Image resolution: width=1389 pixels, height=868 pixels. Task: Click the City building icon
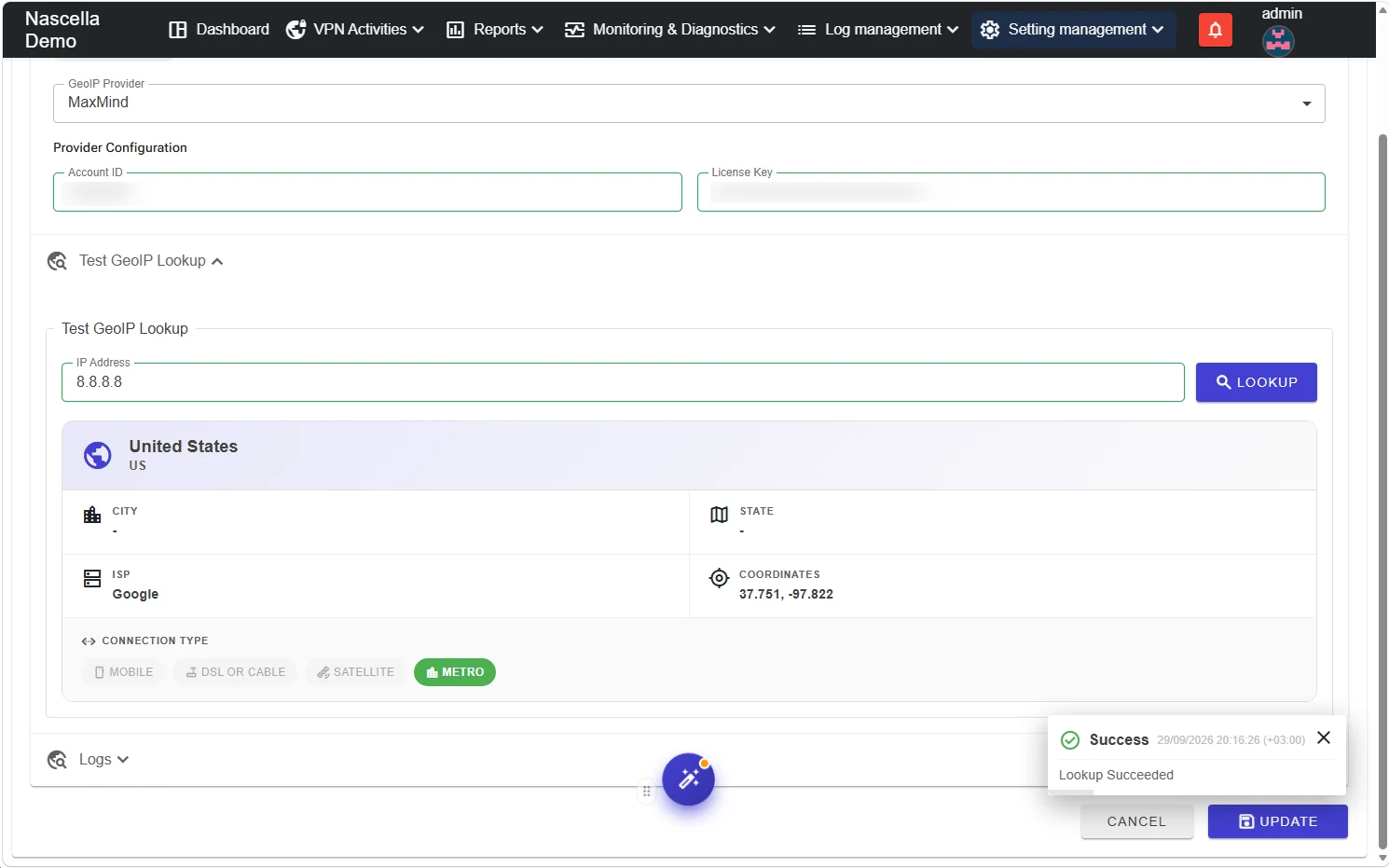[x=92, y=515]
